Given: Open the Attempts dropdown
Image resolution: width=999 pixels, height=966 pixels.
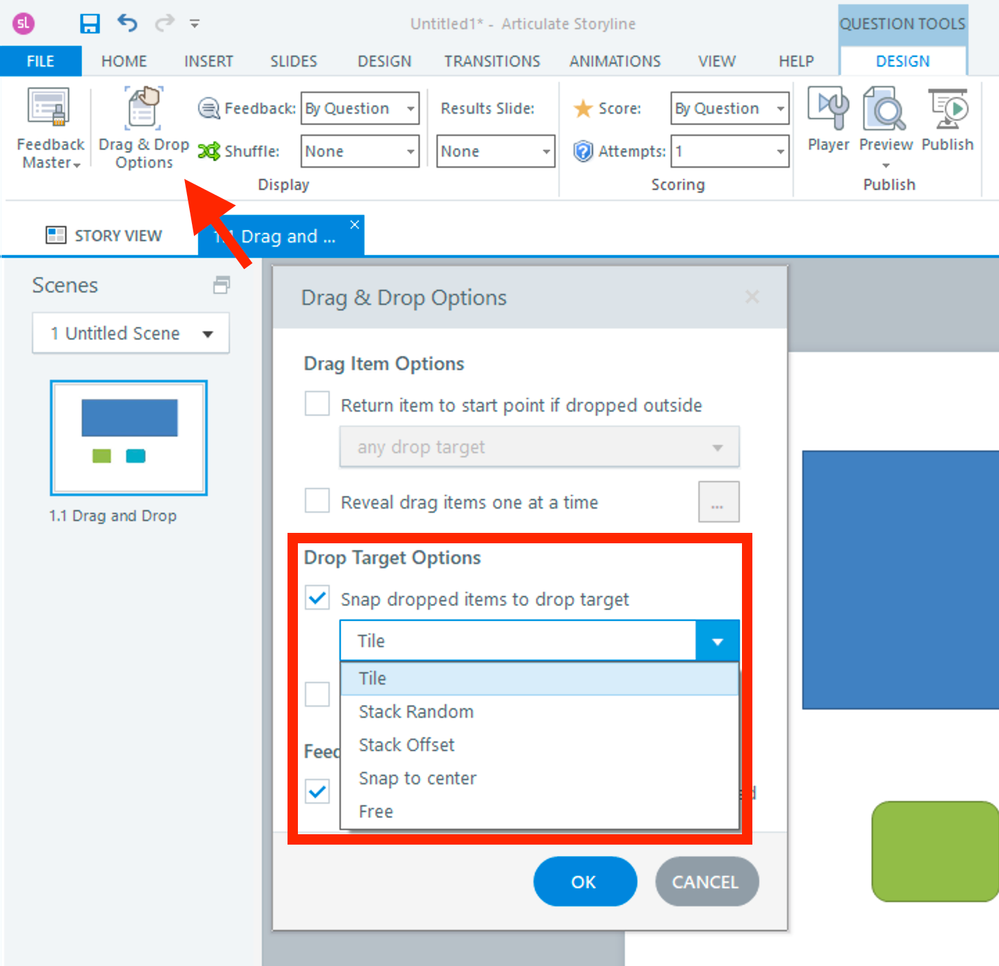Looking at the screenshot, I should (x=729, y=151).
